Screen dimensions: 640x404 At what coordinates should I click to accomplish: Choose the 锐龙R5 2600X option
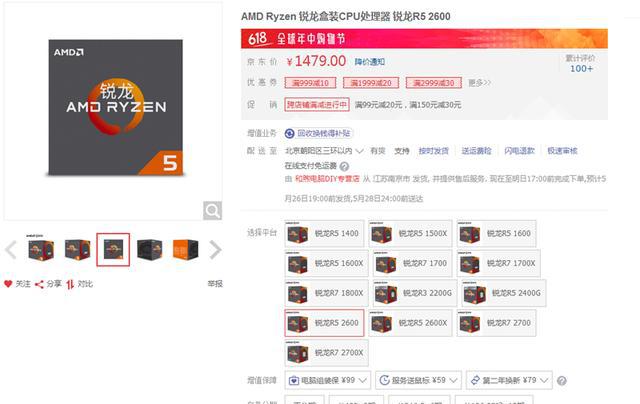pos(410,323)
